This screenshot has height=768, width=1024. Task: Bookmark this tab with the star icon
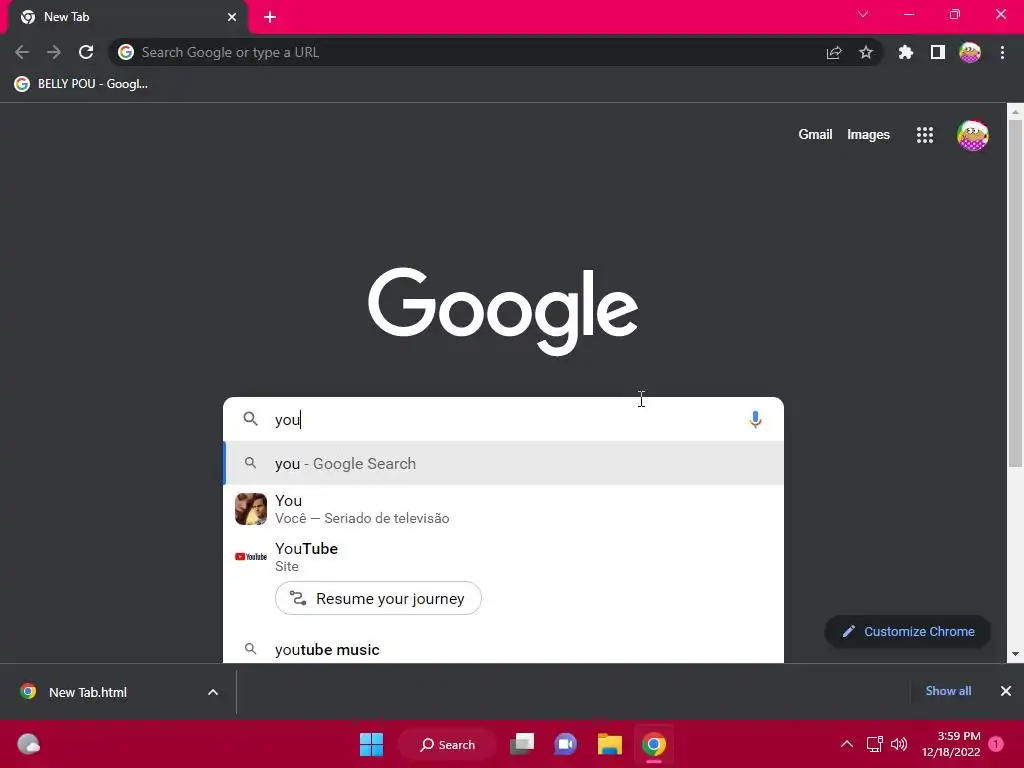click(x=866, y=52)
